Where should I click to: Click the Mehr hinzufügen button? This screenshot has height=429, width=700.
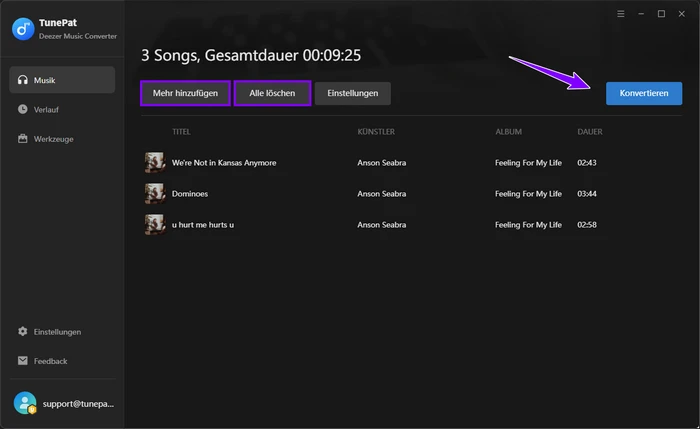point(185,93)
